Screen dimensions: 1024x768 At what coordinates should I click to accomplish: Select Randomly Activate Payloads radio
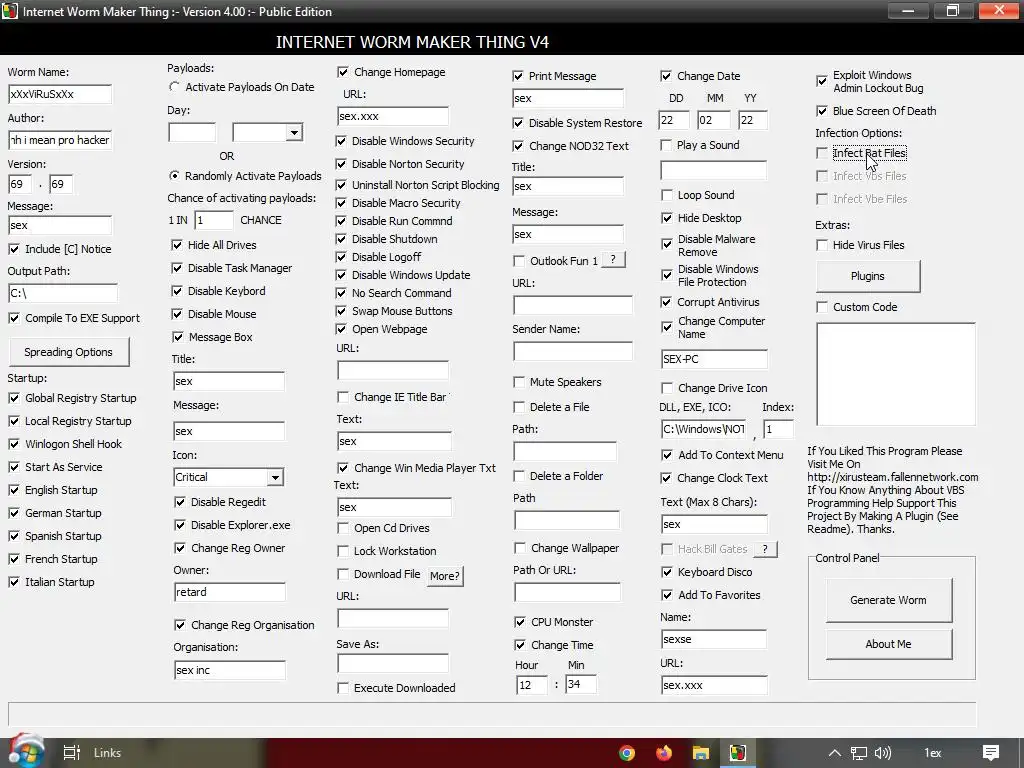coord(174,176)
